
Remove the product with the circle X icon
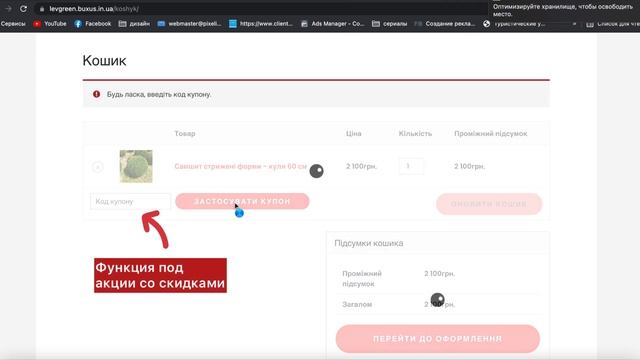click(x=98, y=167)
